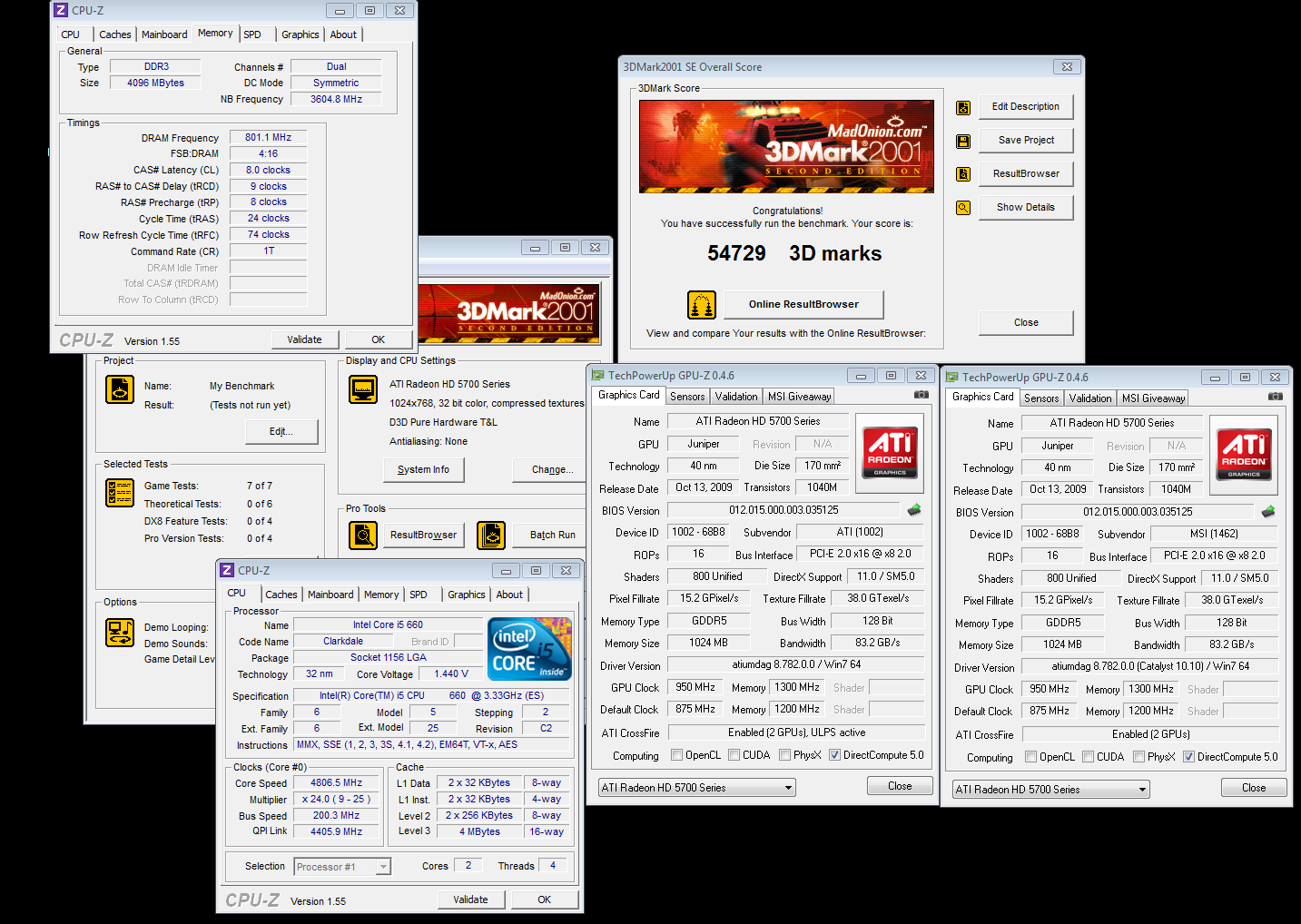Click the BIOS save chip icon in right GPU-Z

tap(1268, 512)
